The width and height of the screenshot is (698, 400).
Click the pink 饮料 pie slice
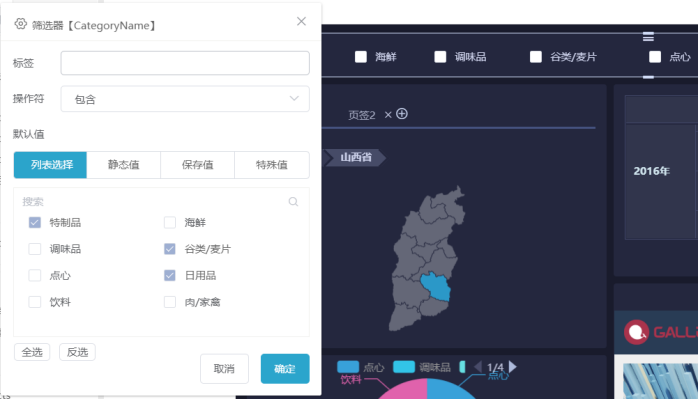tap(407, 391)
